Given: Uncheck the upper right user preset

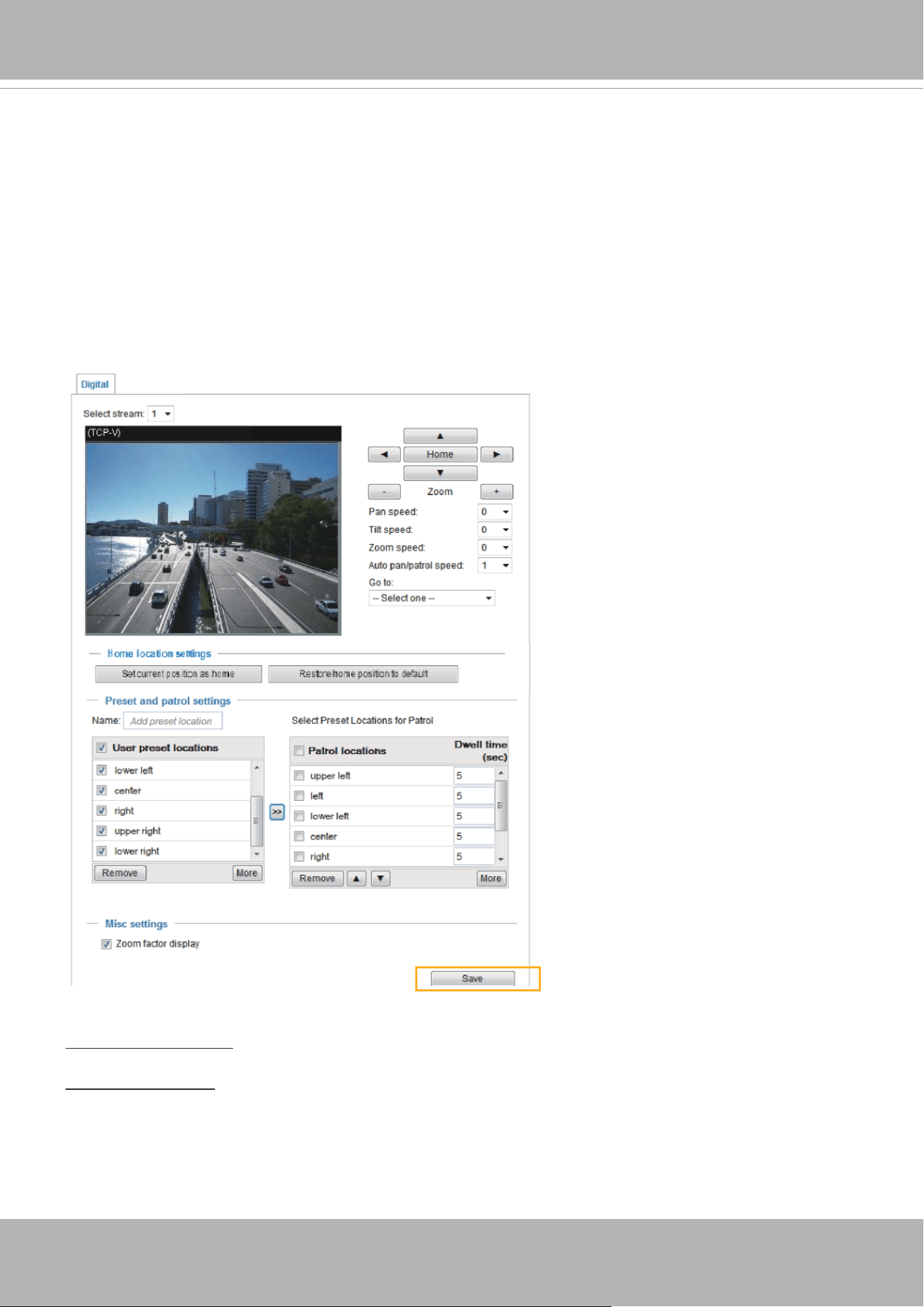Looking at the screenshot, I should tap(102, 832).
